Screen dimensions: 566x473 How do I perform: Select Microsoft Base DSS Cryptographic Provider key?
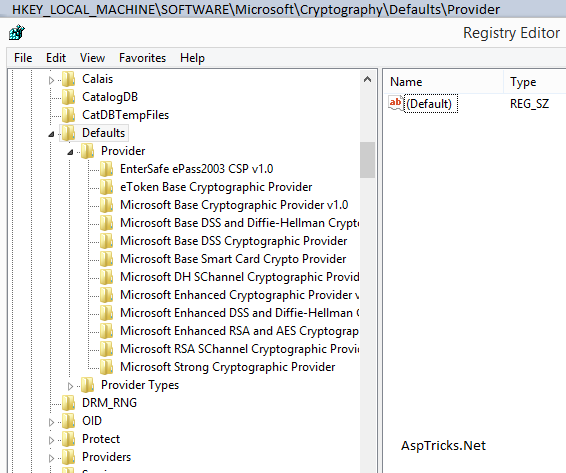234,241
